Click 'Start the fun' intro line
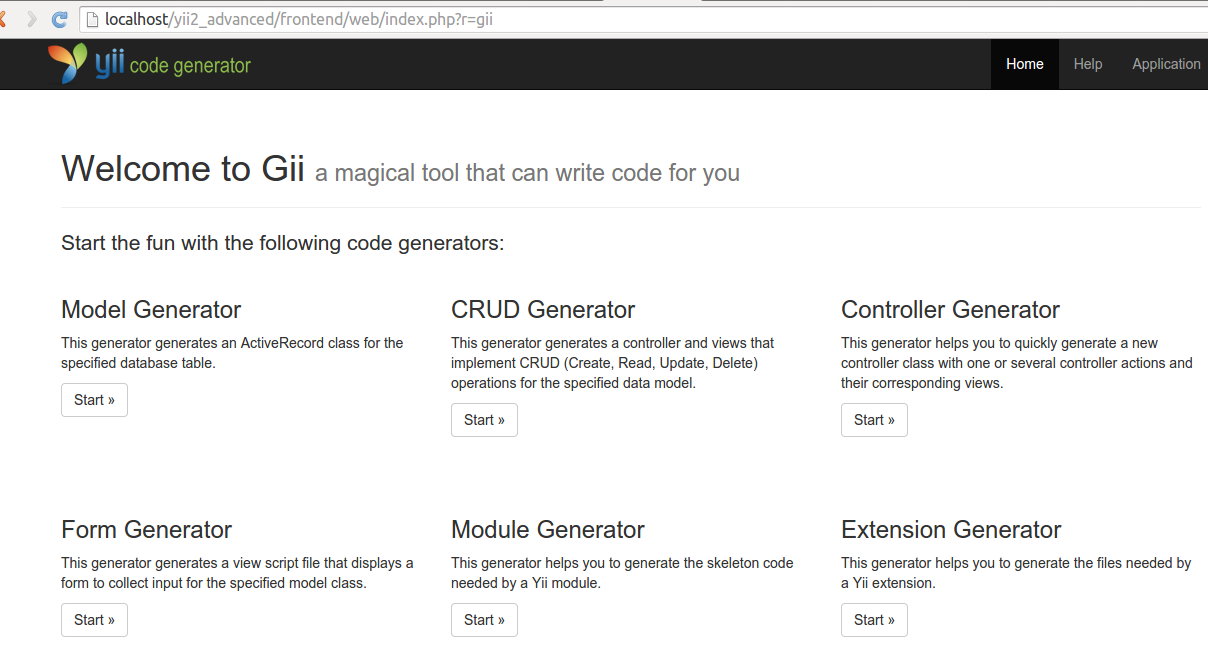 [x=283, y=243]
